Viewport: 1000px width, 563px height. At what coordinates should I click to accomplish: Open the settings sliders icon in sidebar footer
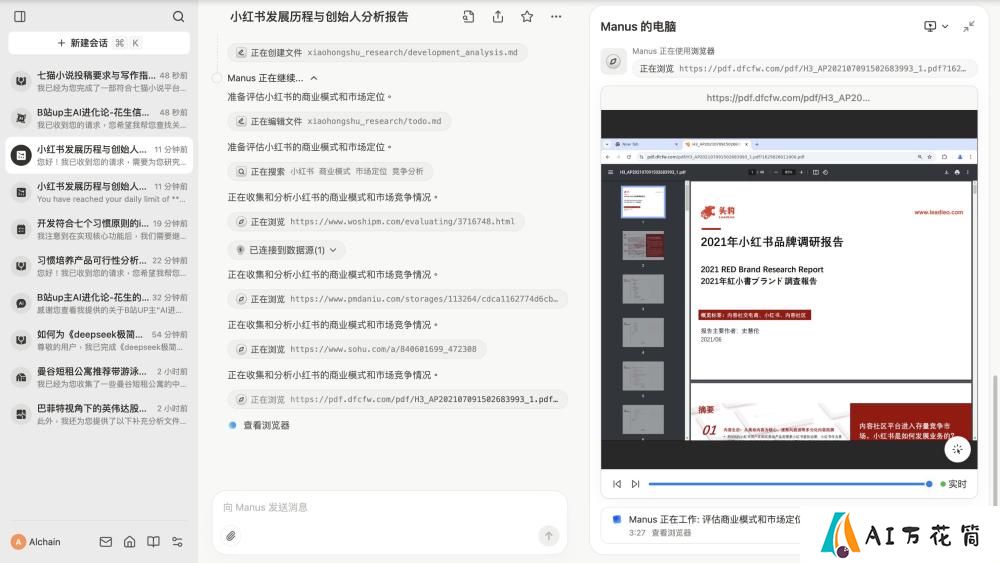(177, 542)
